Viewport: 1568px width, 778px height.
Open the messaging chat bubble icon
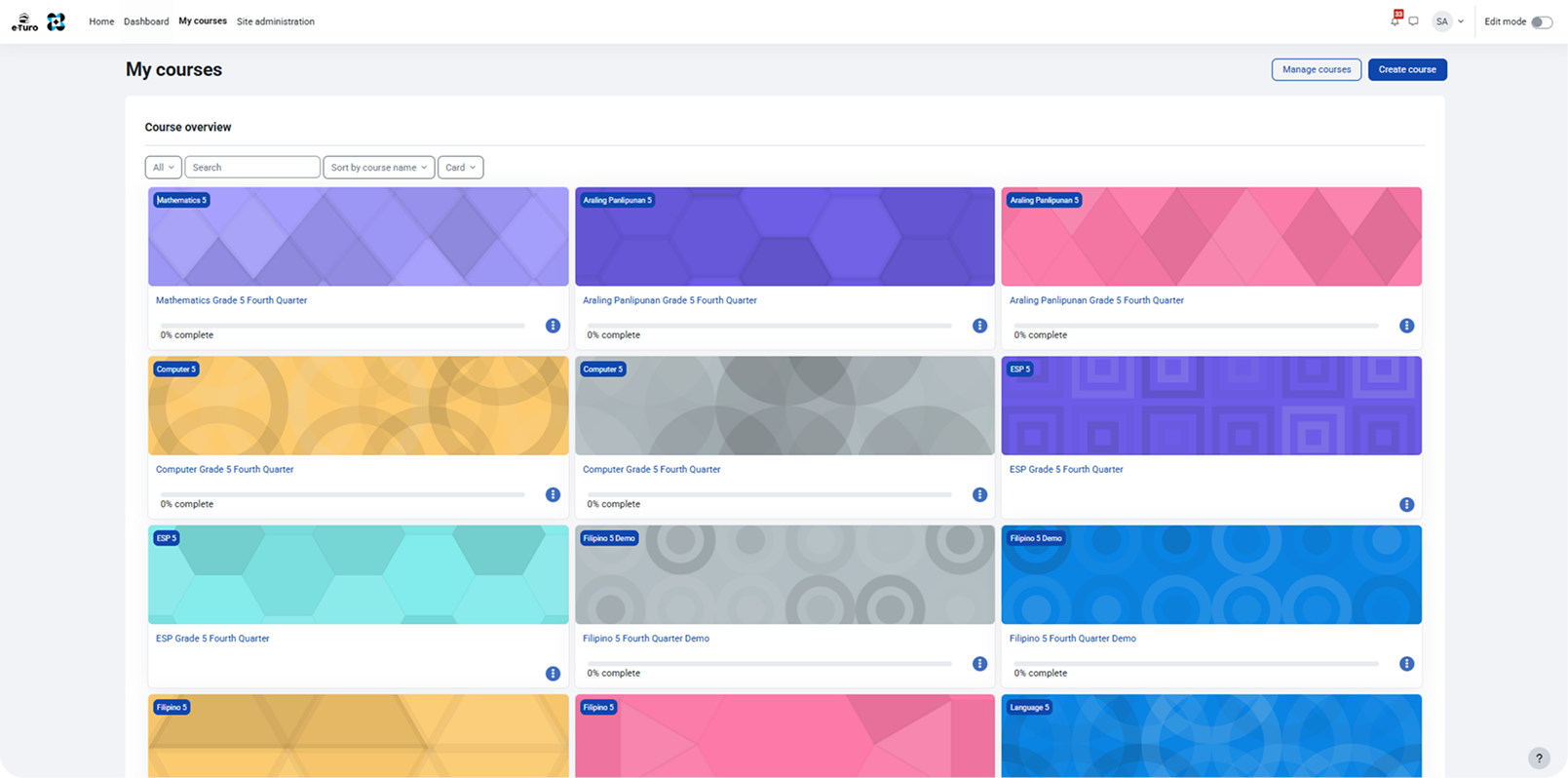click(1413, 21)
